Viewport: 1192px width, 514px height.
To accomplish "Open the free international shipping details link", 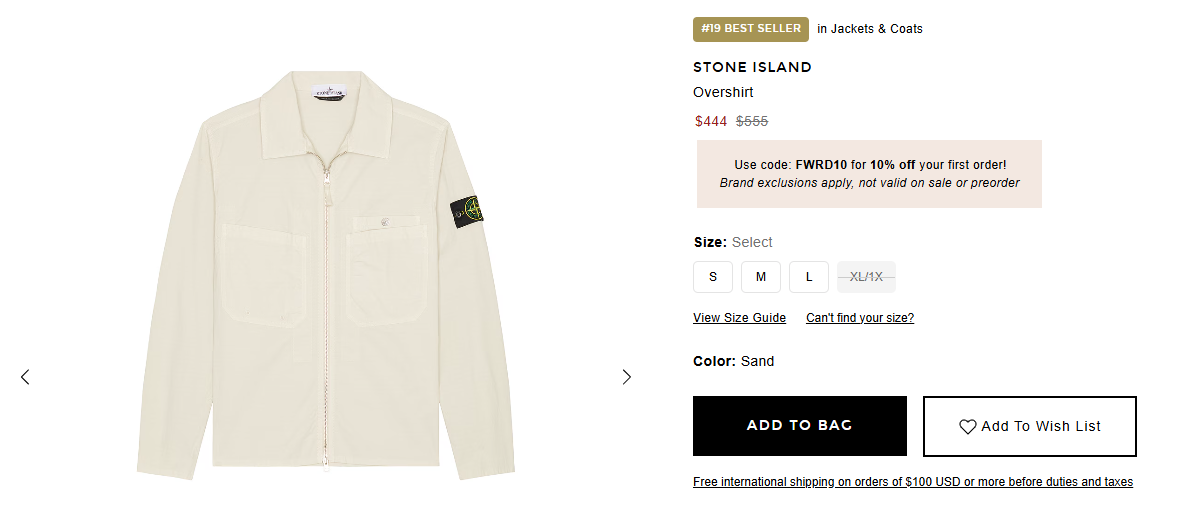I will tap(912, 482).
